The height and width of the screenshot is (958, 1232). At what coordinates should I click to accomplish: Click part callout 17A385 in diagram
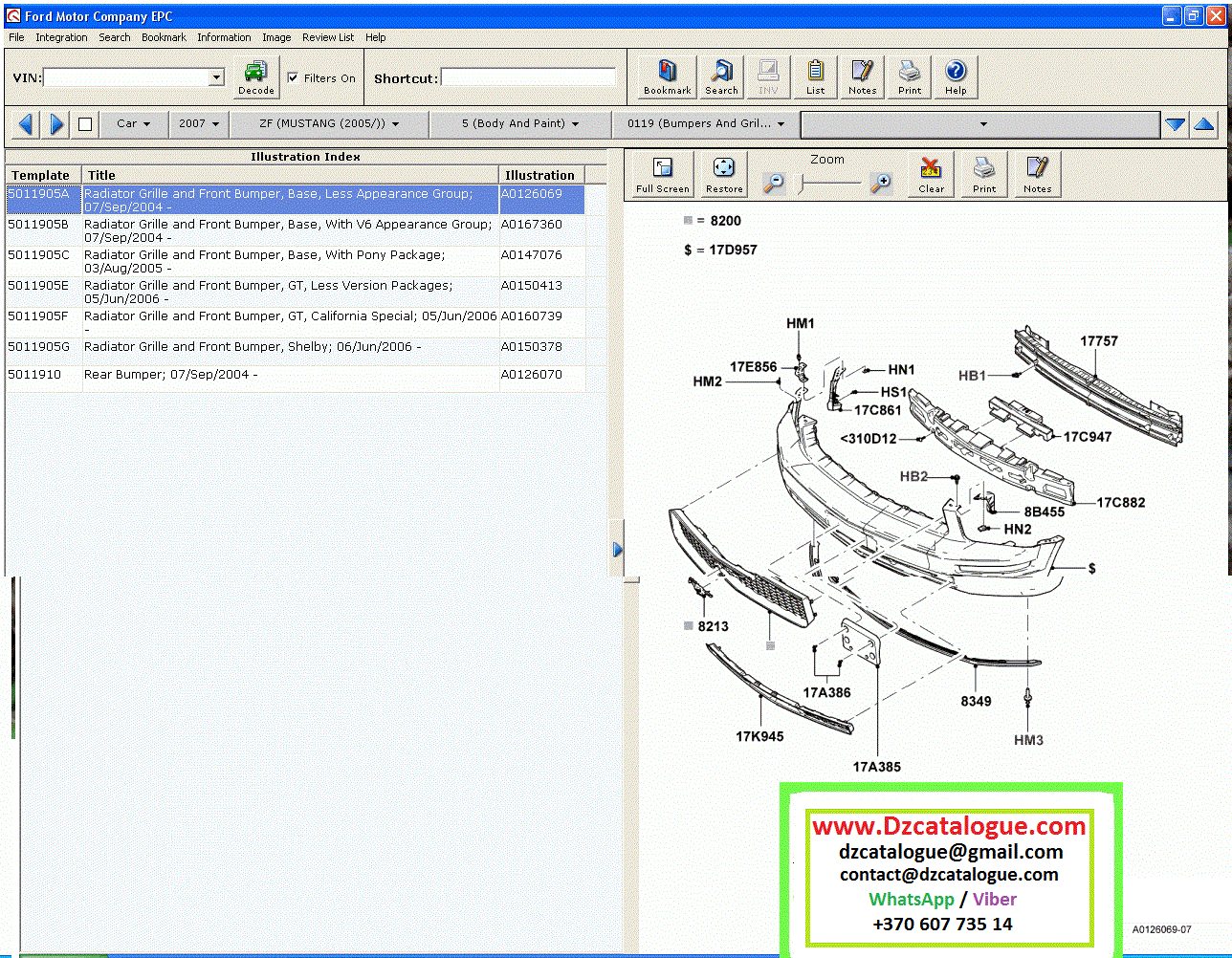(876, 766)
